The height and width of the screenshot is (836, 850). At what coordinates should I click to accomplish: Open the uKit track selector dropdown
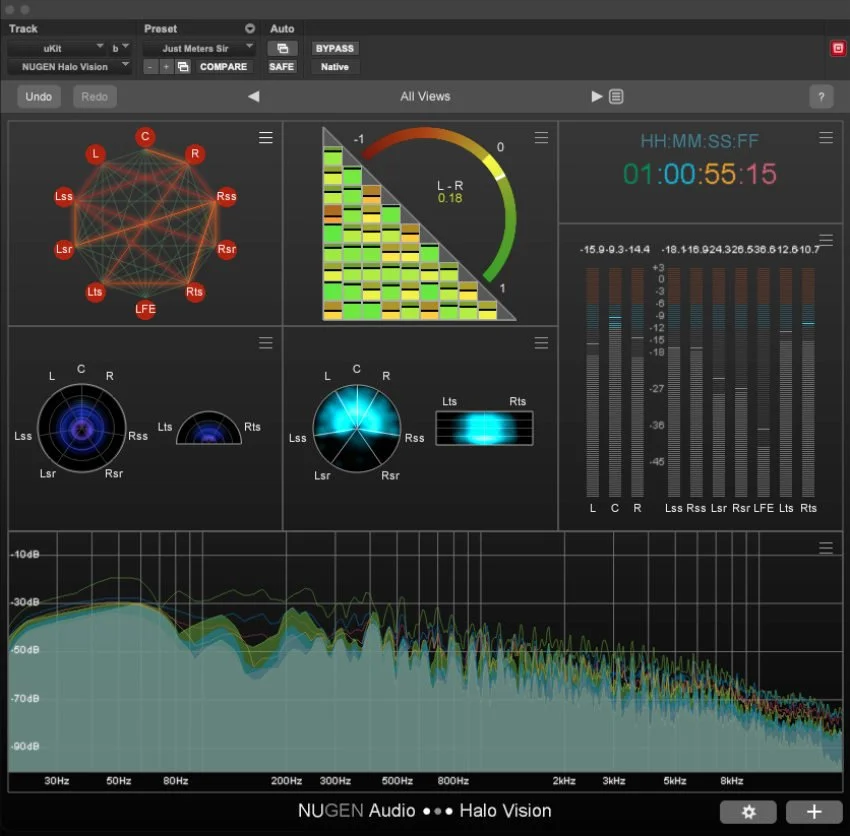[x=56, y=48]
